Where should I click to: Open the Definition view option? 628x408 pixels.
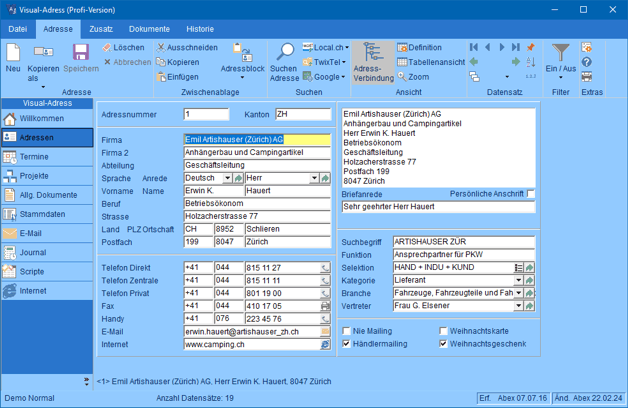[x=419, y=48]
